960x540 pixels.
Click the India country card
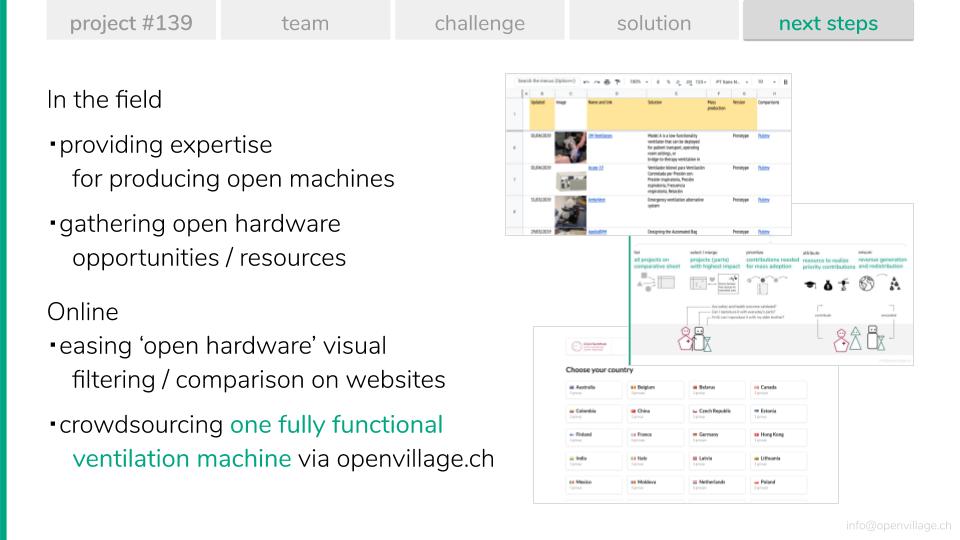click(593, 460)
